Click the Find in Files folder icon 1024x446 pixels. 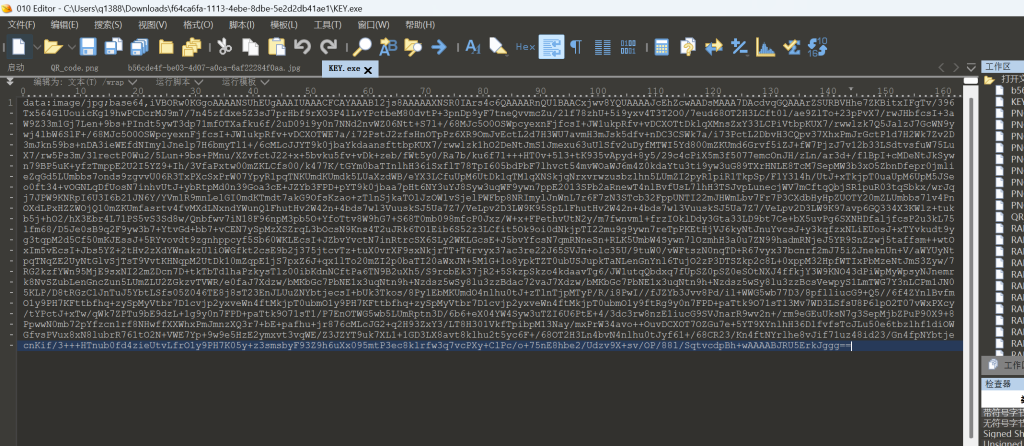412,46
